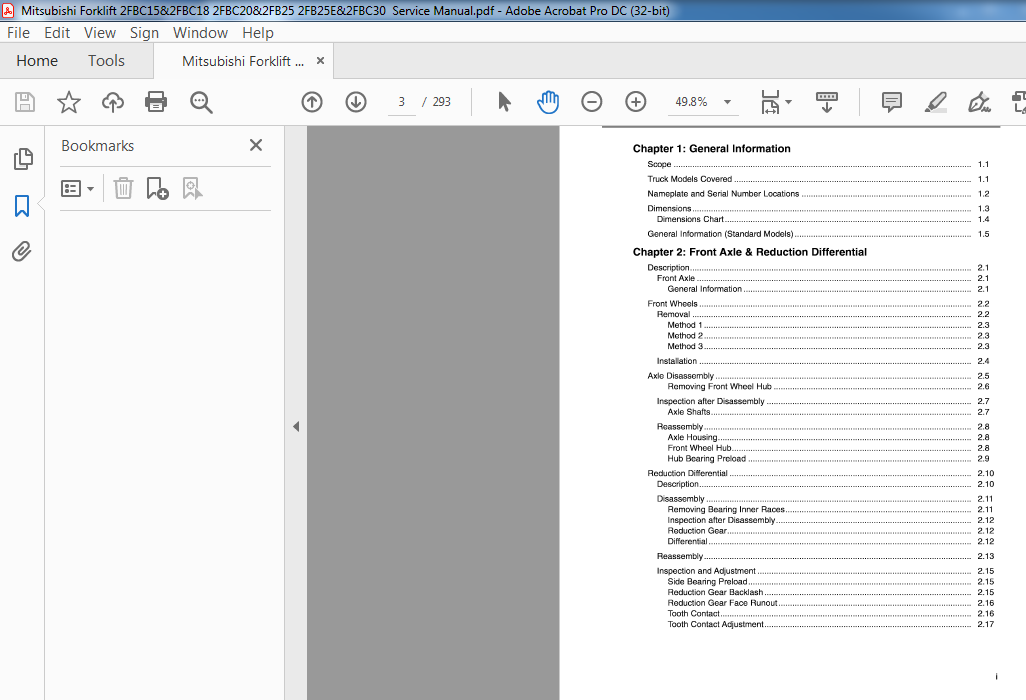Viewport: 1026px width, 700px height.
Task: Add document to starred favorites
Action: click(69, 102)
